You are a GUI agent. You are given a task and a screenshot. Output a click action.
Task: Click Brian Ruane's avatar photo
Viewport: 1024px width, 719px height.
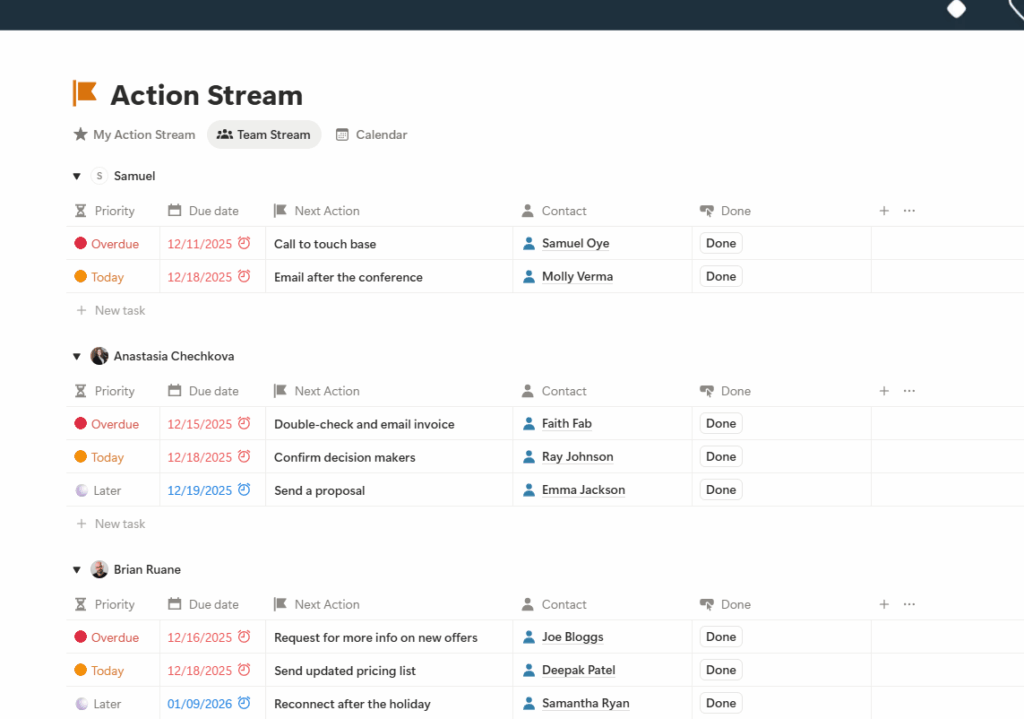pos(99,569)
